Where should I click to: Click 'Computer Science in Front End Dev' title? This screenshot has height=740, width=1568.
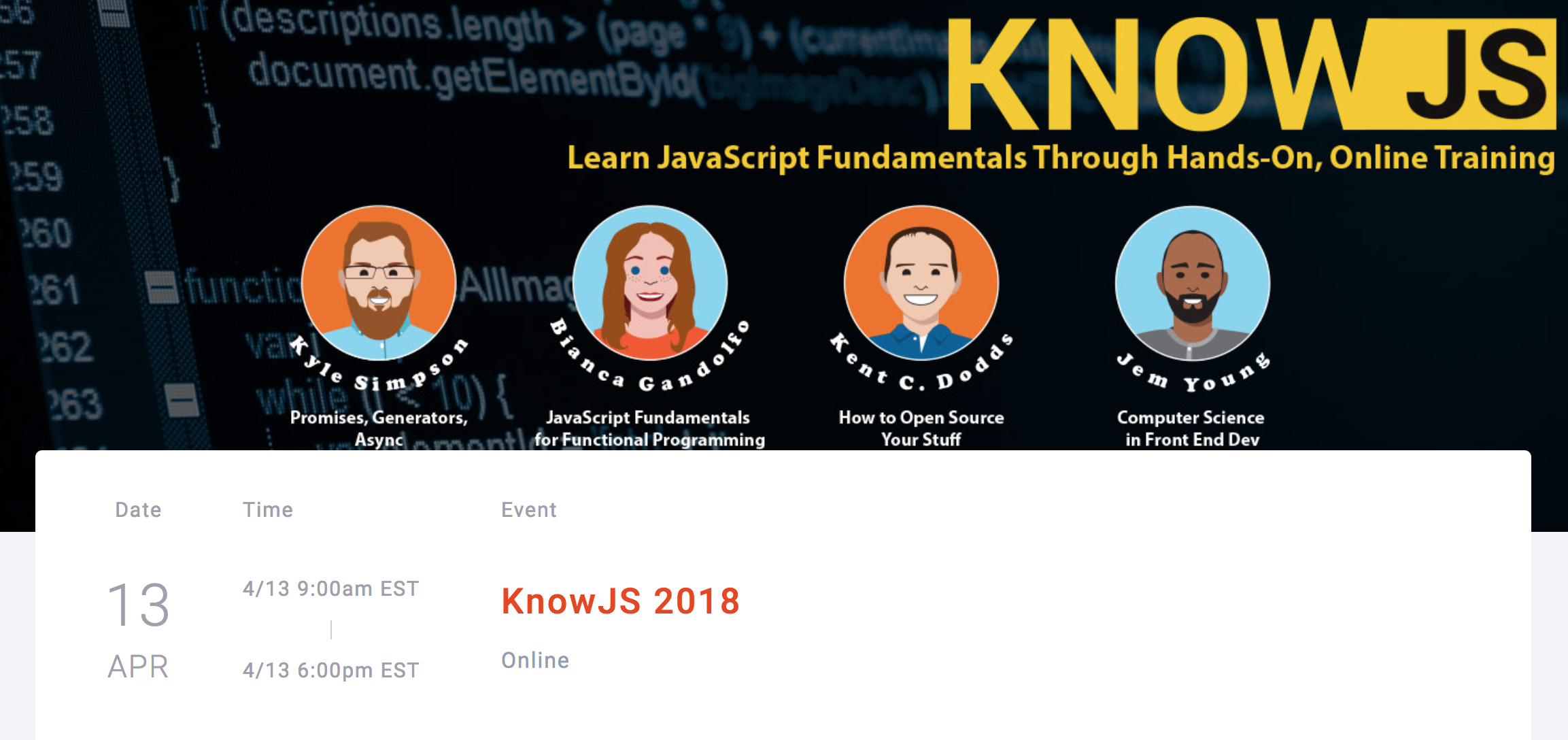[1191, 428]
